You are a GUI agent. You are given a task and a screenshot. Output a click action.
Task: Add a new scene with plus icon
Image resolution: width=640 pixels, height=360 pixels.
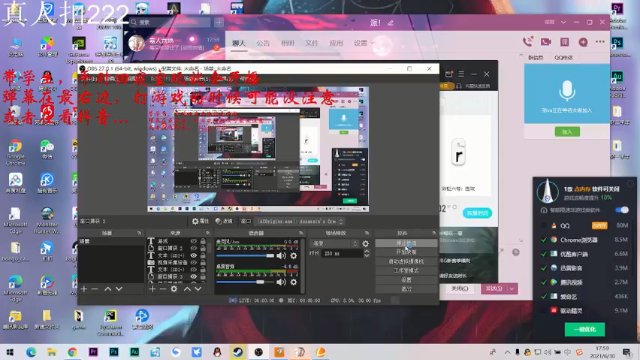pyautogui.click(x=84, y=289)
